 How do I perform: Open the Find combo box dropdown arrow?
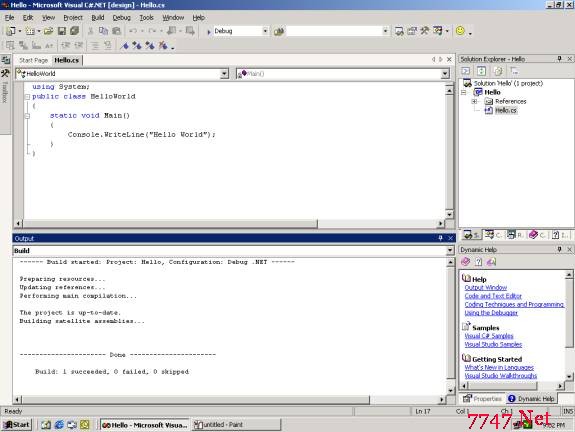(385, 31)
